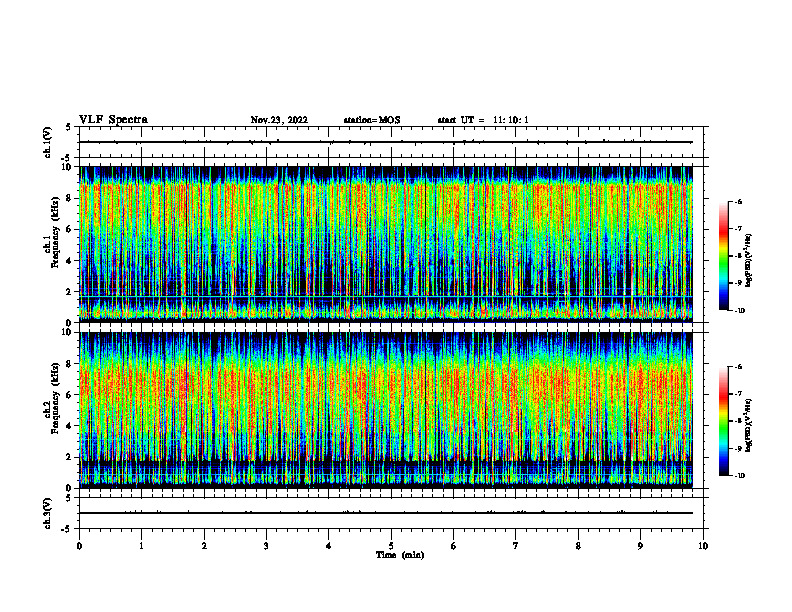Click the 'ch.3(V)' axis label
792x612 pixels.
click(47, 513)
